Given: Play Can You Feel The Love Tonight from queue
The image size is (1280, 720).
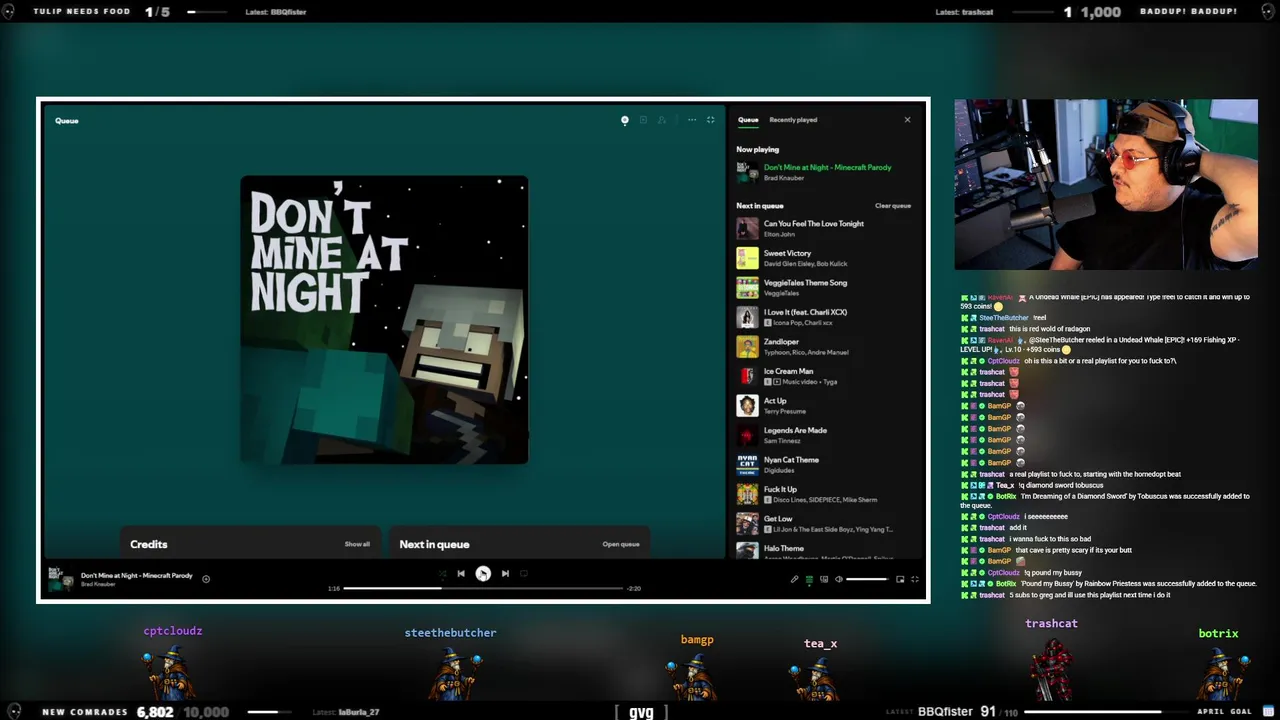Looking at the screenshot, I should pyautogui.click(x=824, y=228).
